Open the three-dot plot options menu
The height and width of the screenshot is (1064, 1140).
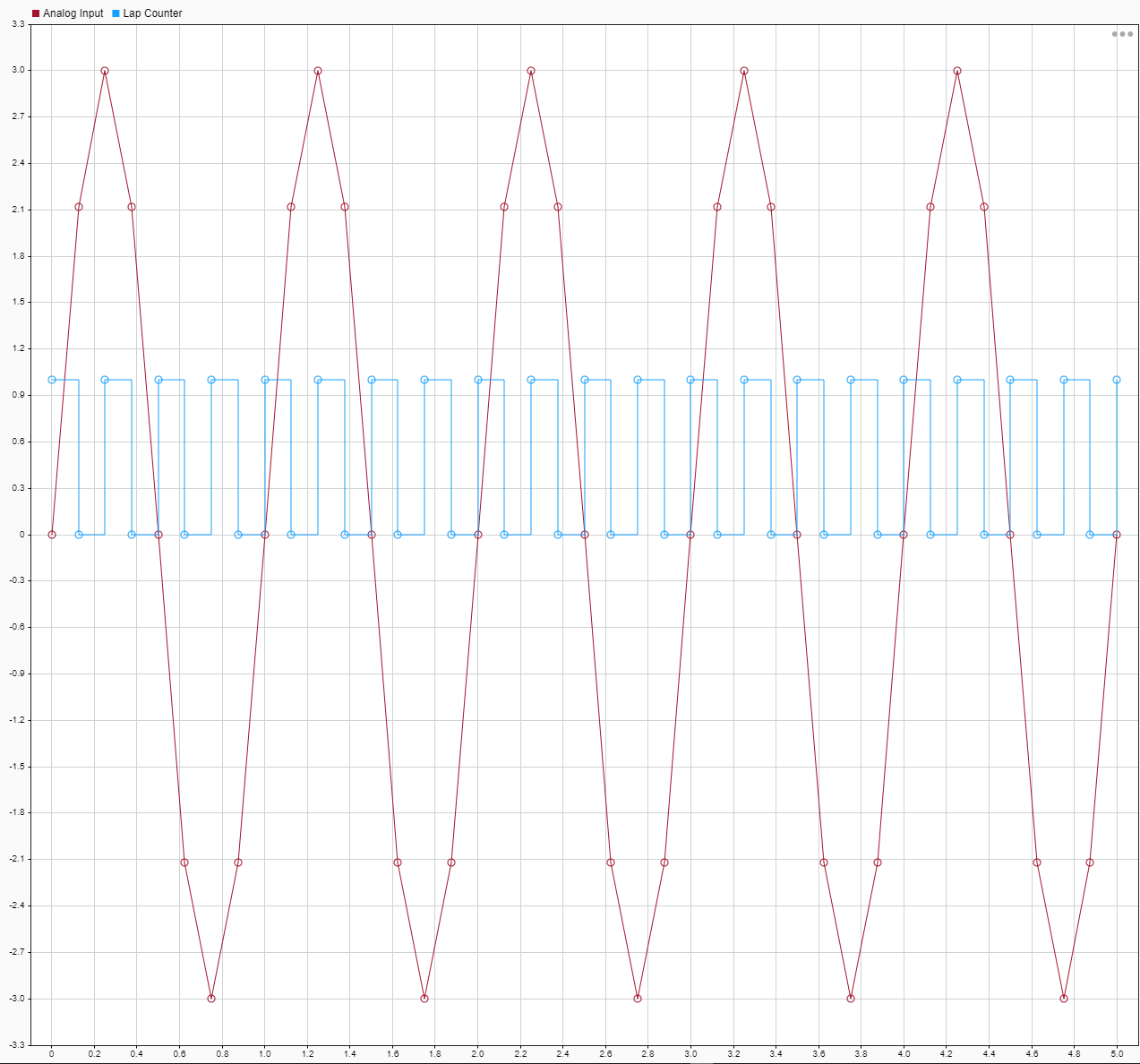coord(1122,34)
